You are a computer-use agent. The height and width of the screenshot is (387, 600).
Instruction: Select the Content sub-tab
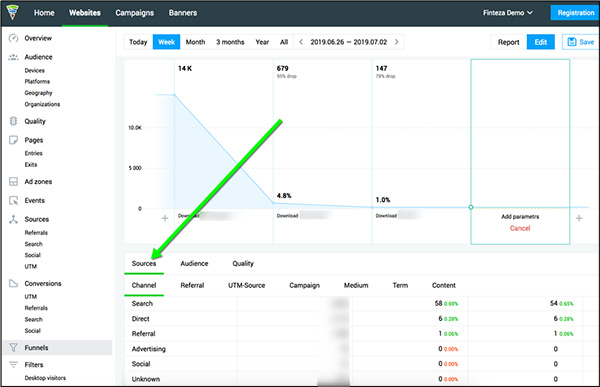point(444,285)
